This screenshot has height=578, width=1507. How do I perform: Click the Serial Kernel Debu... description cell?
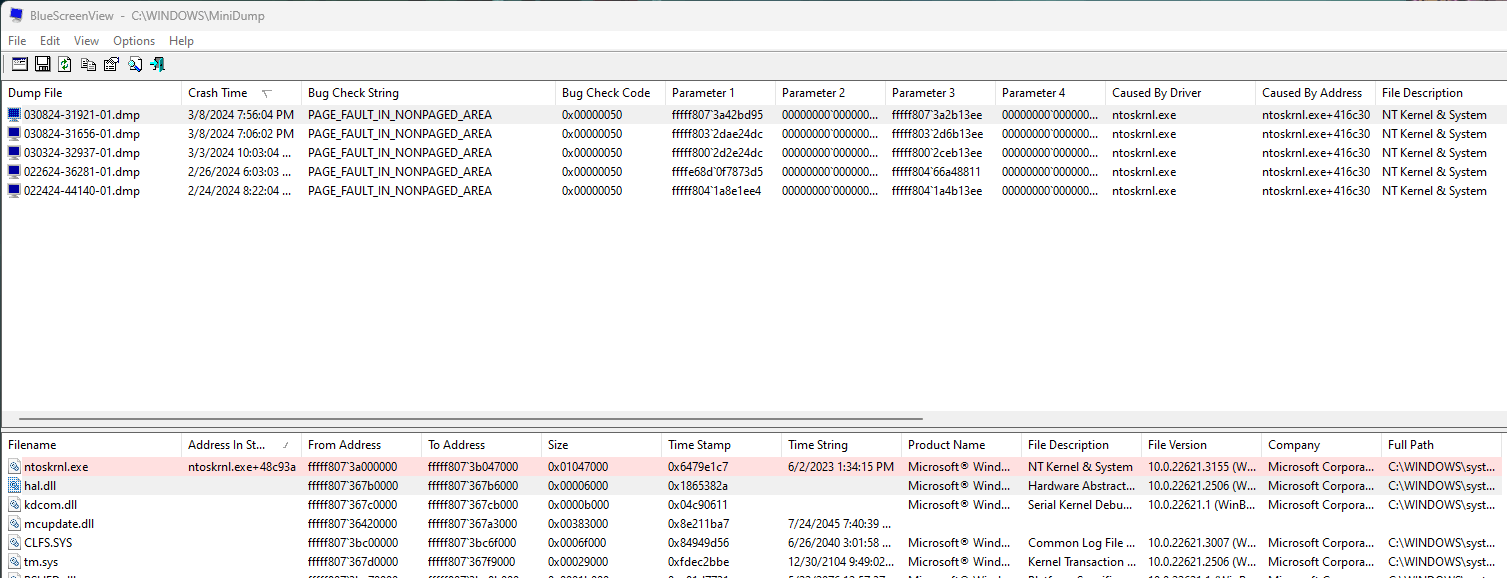click(x=1081, y=505)
